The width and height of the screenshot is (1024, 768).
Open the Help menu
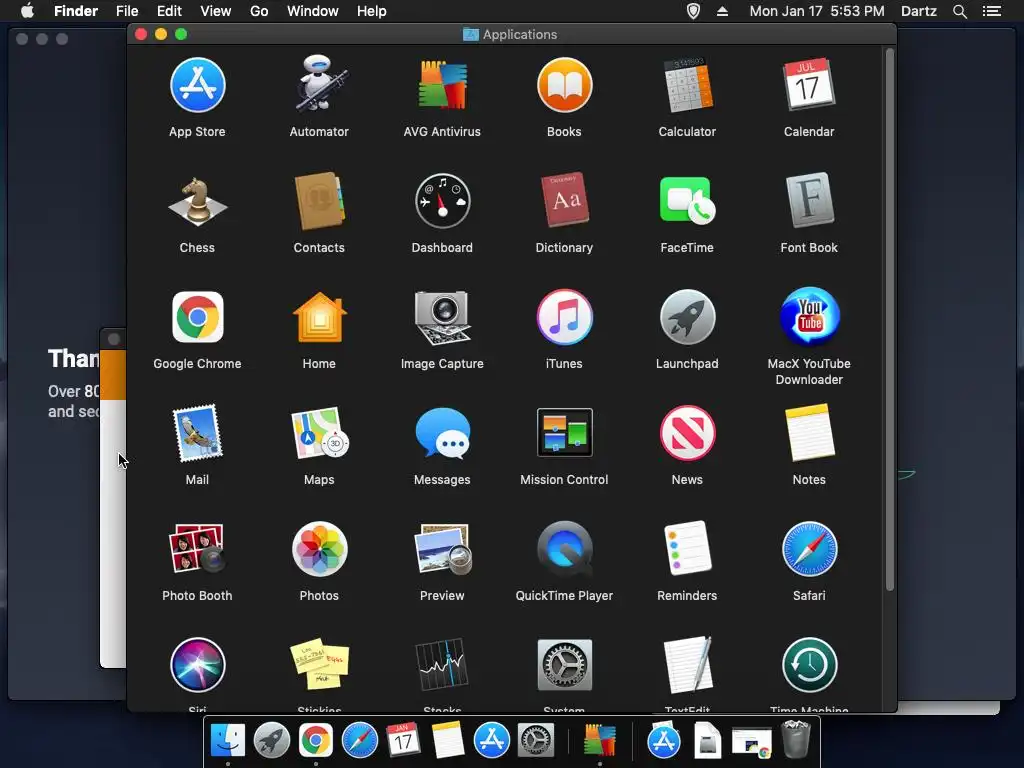coord(372,11)
